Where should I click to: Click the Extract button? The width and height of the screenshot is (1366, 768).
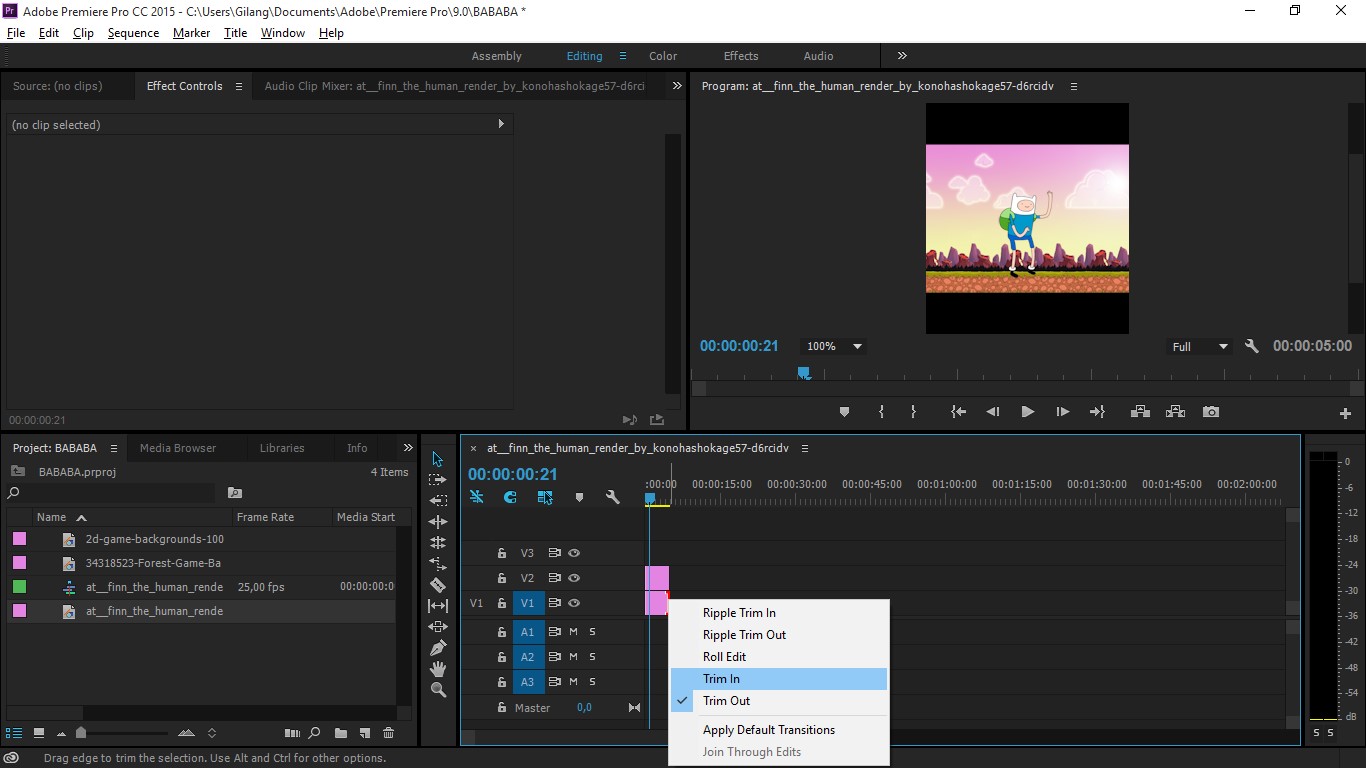pos(1175,412)
